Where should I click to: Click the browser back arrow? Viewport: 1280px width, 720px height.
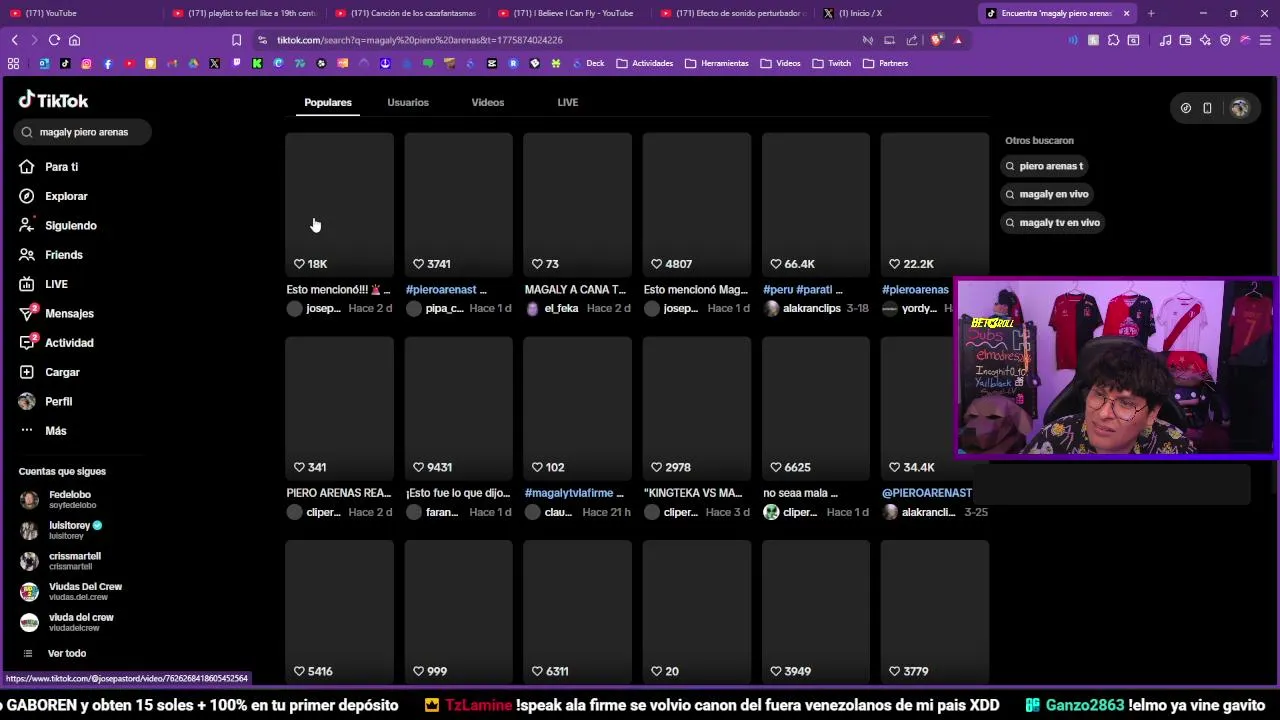[x=14, y=40]
